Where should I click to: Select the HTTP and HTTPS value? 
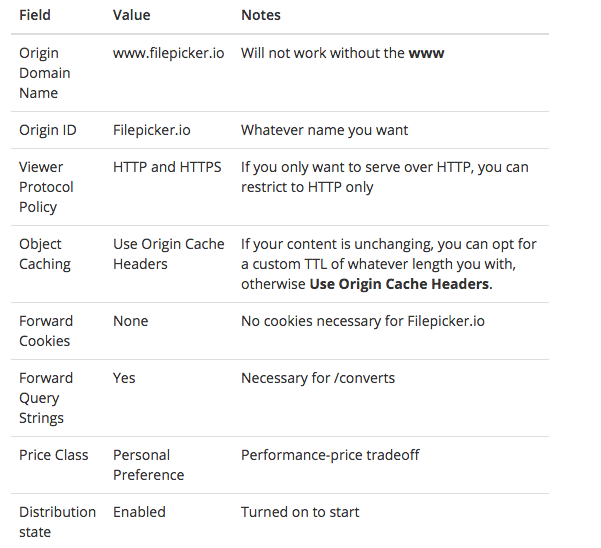[167, 167]
